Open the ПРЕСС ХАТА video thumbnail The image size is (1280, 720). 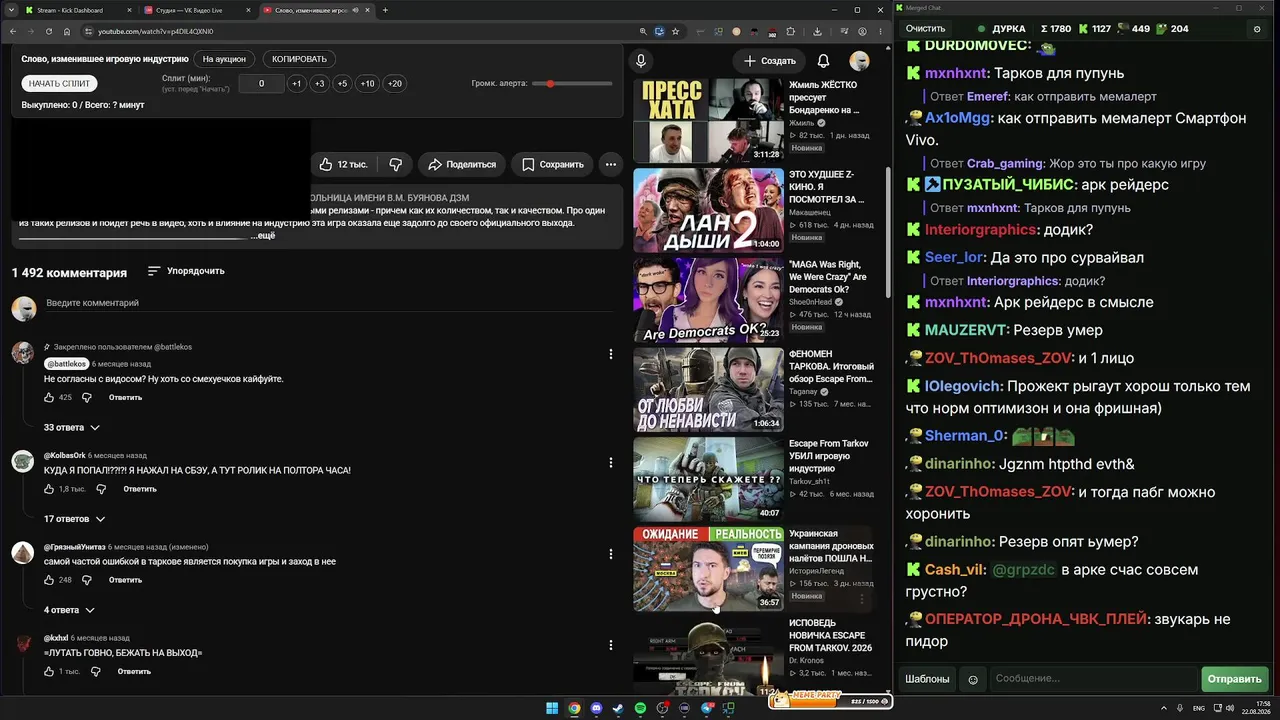click(x=708, y=120)
